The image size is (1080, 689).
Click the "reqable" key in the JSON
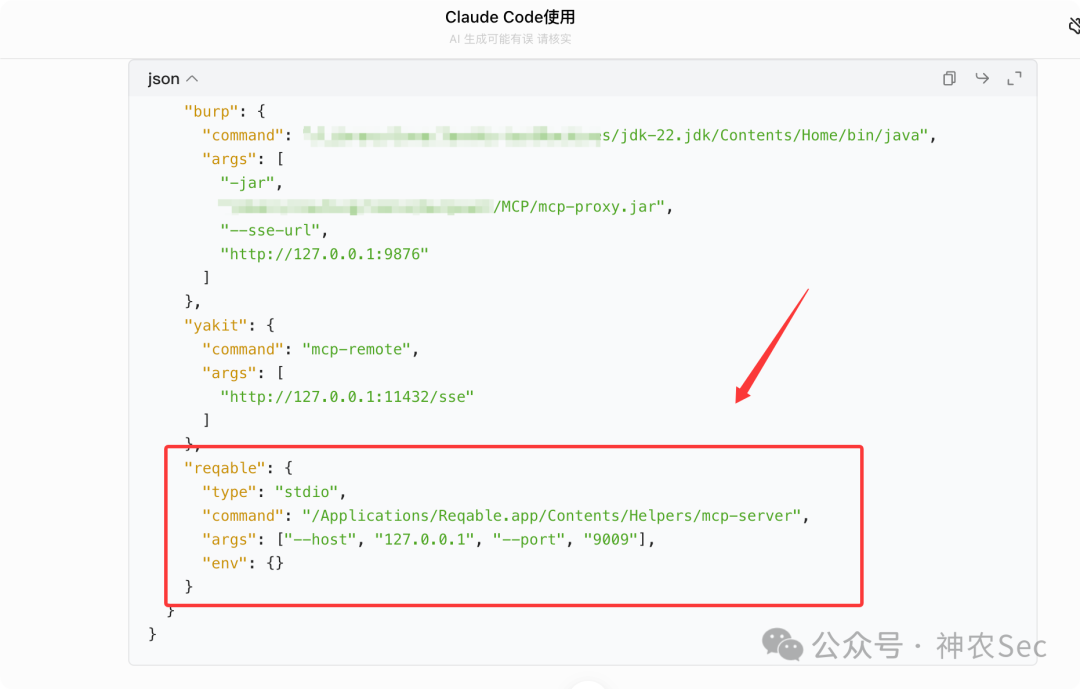pos(225,469)
